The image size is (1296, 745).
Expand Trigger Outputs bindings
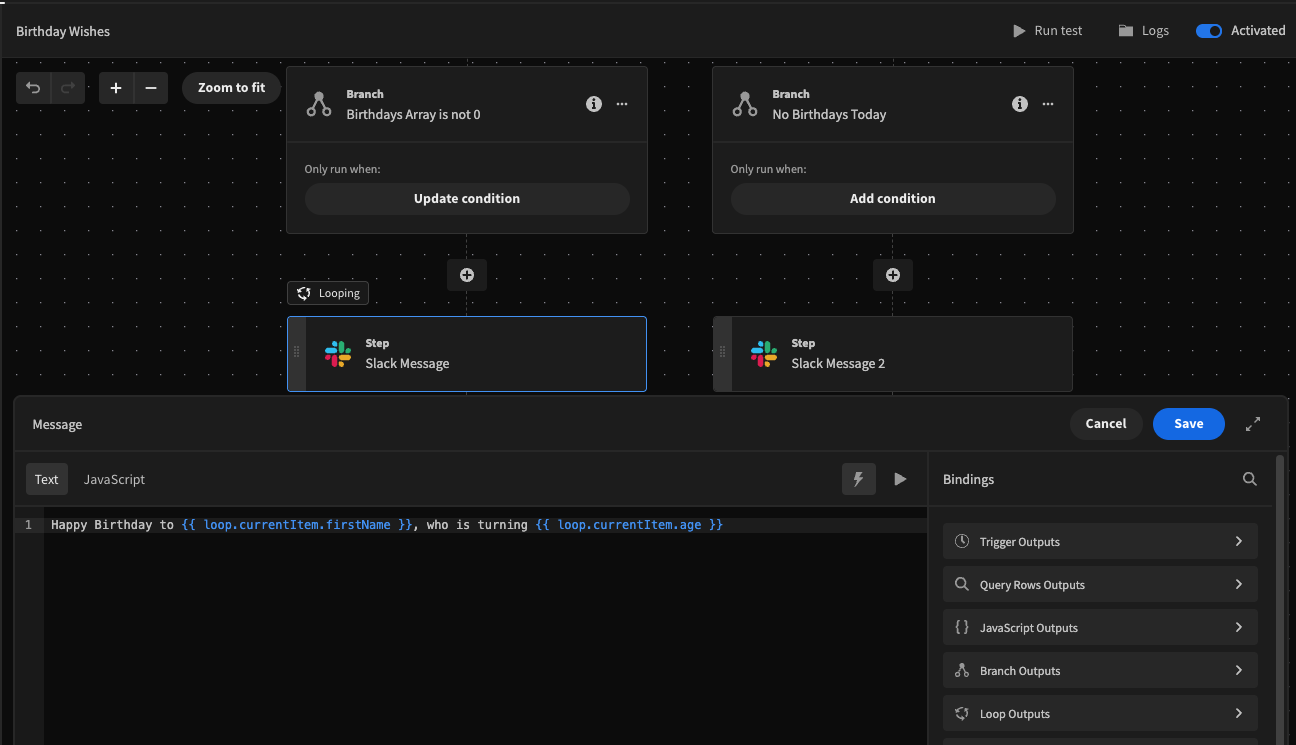click(x=1100, y=541)
